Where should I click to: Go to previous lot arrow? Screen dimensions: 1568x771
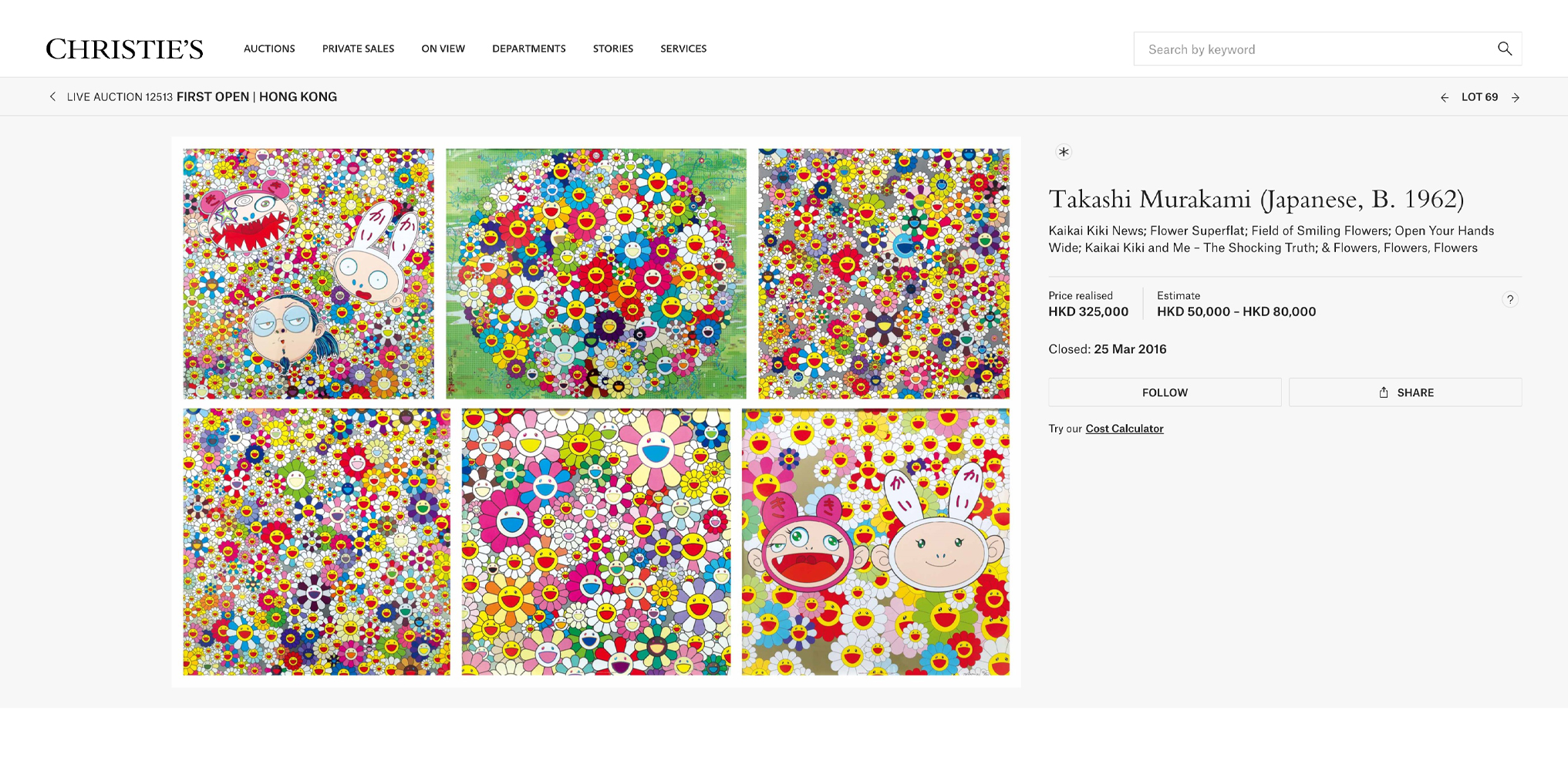pos(1445,97)
